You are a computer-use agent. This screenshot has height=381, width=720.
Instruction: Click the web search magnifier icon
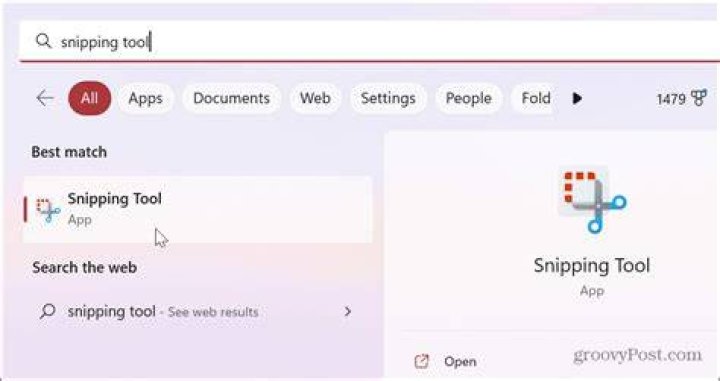click(47, 312)
